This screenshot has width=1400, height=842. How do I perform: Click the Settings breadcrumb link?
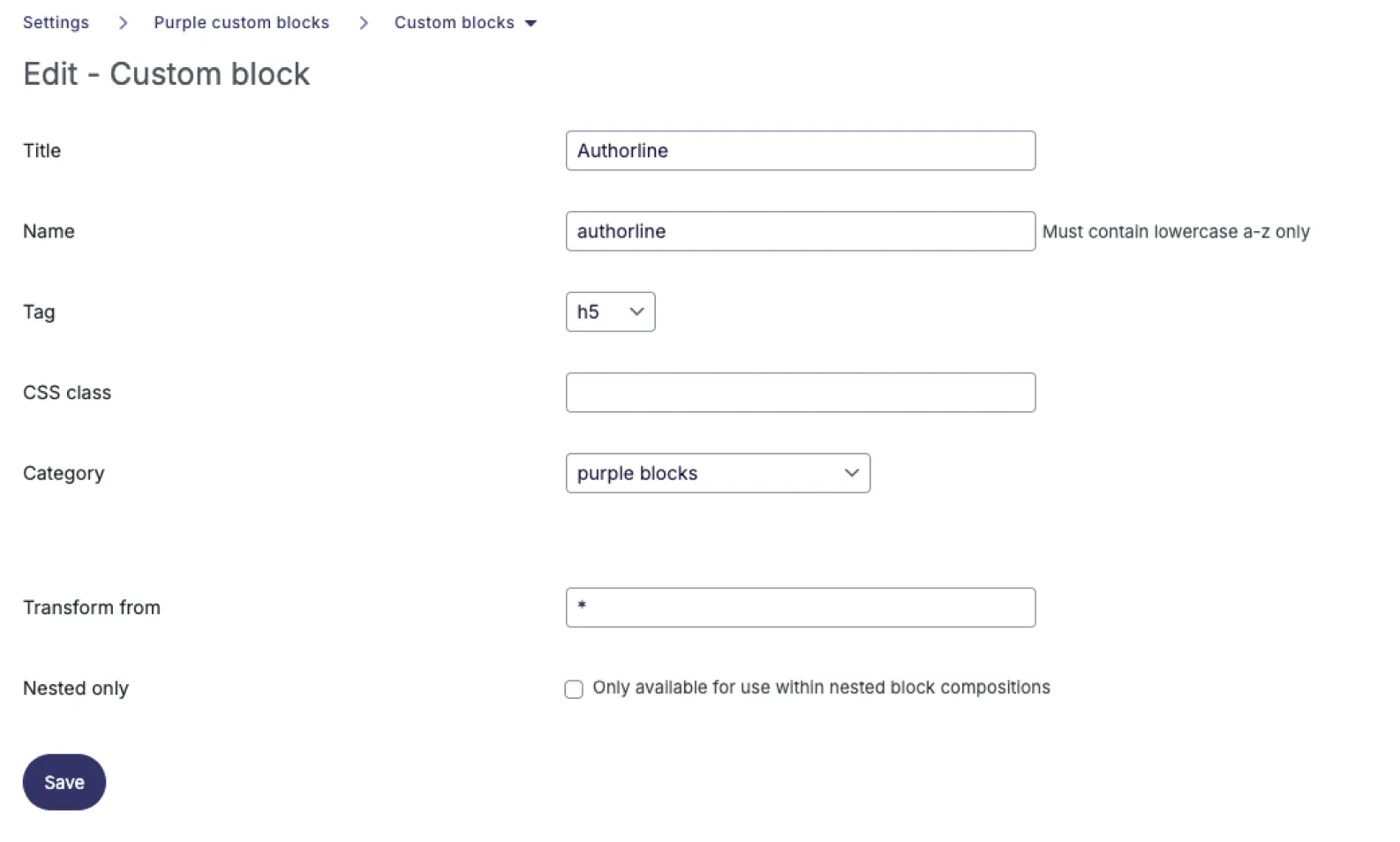click(56, 22)
